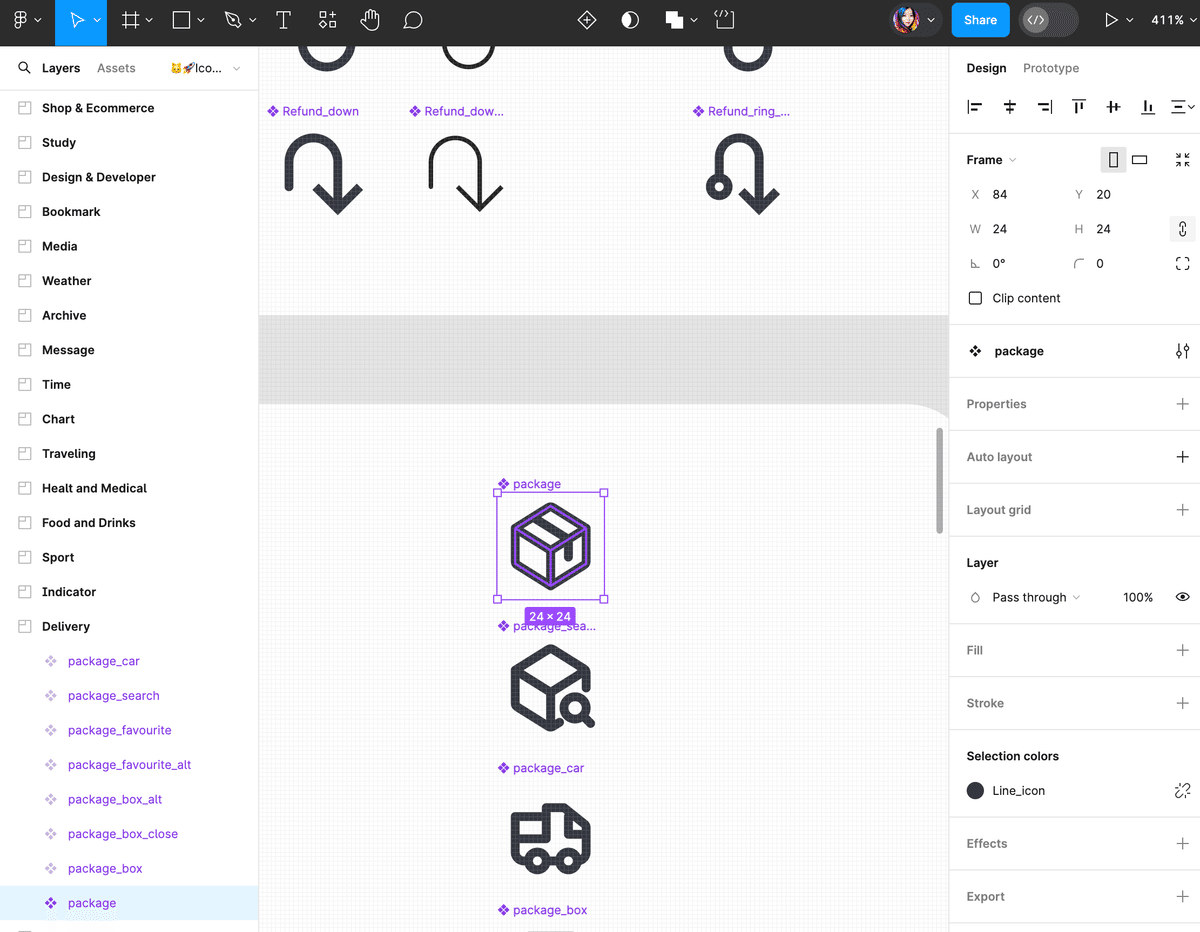Toggle Dev Mode switch
The height and width of the screenshot is (932, 1200).
pyautogui.click(x=1049, y=20)
